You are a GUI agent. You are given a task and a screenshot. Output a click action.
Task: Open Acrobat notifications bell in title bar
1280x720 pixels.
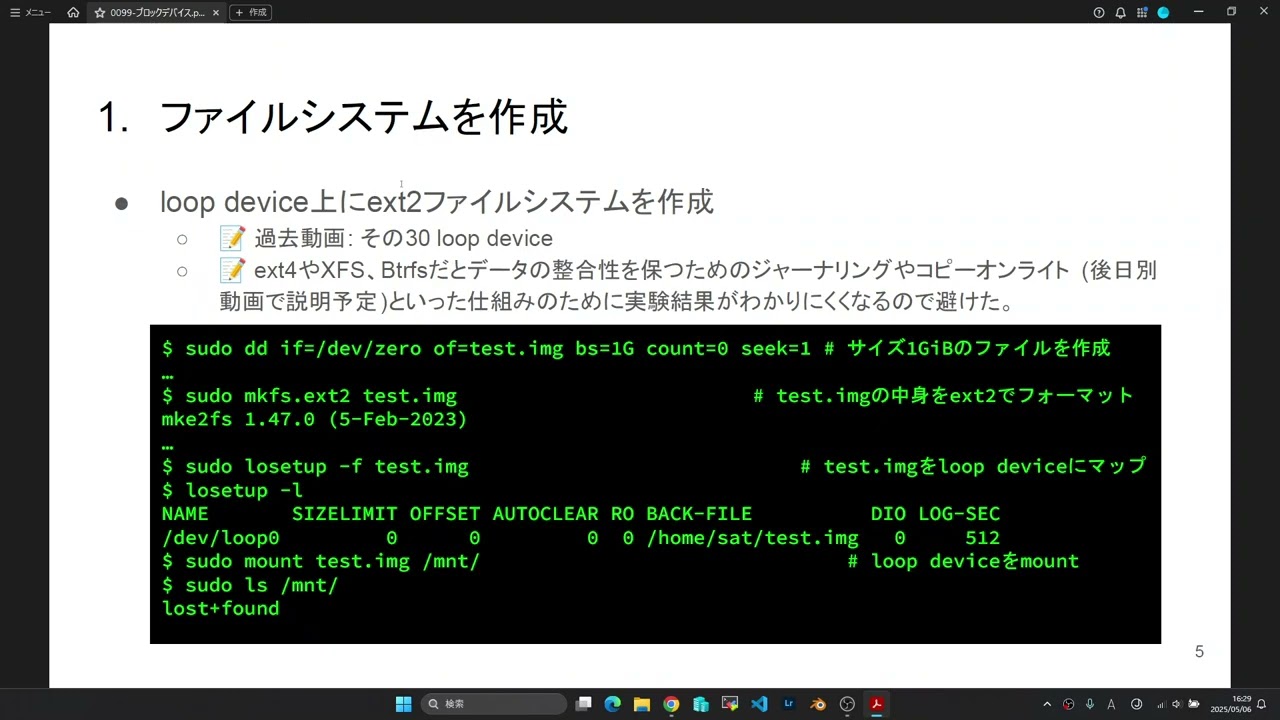pos(1120,12)
